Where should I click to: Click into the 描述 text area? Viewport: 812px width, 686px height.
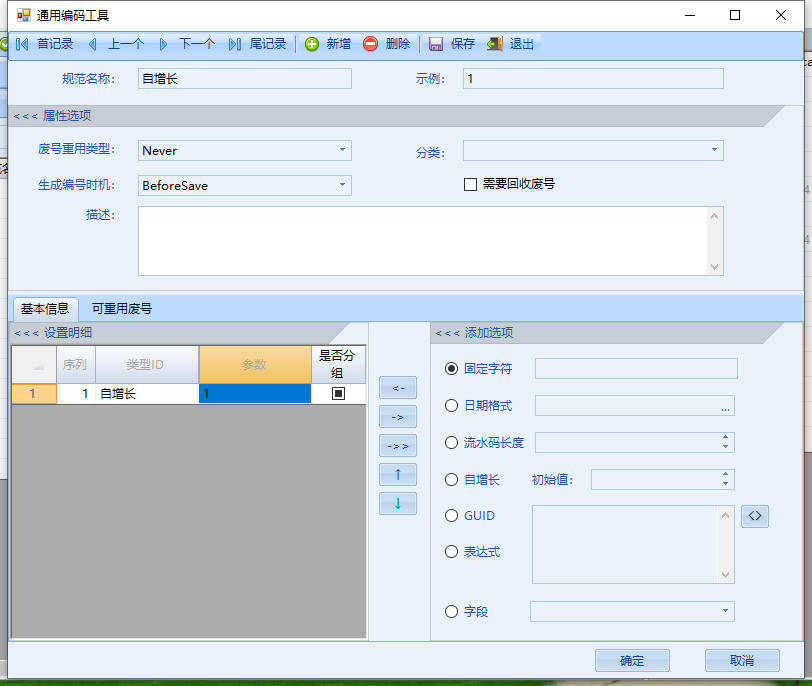click(x=423, y=241)
